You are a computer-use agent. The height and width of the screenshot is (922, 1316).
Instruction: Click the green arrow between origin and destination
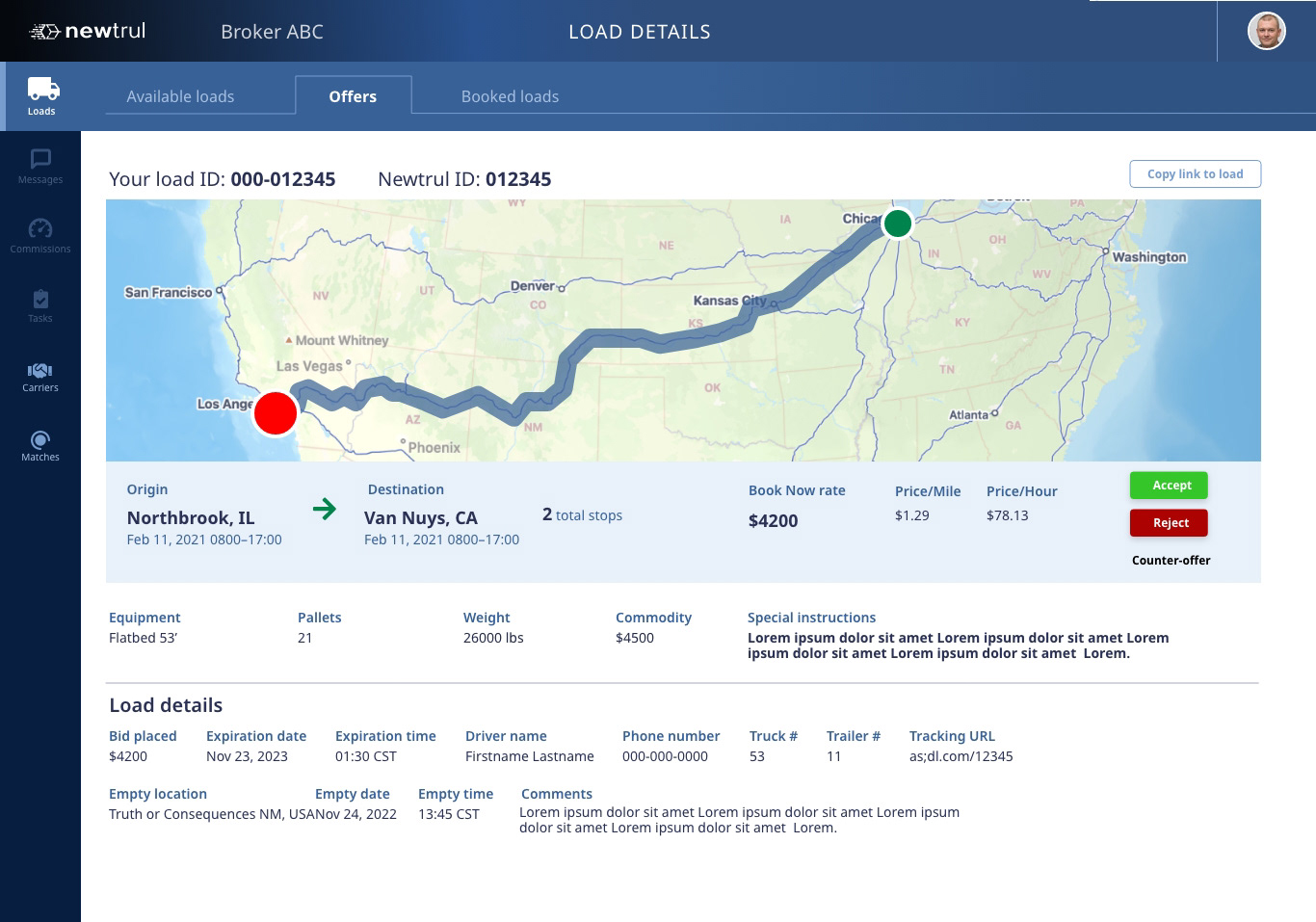325,509
